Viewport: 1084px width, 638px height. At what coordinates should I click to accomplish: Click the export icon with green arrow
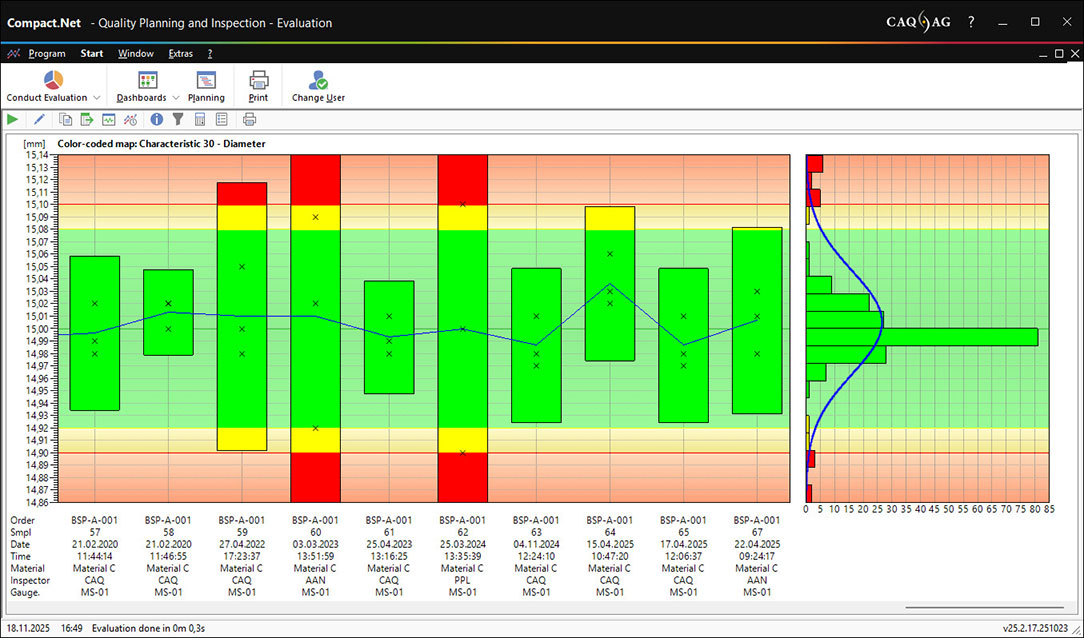pyautogui.click(x=87, y=120)
